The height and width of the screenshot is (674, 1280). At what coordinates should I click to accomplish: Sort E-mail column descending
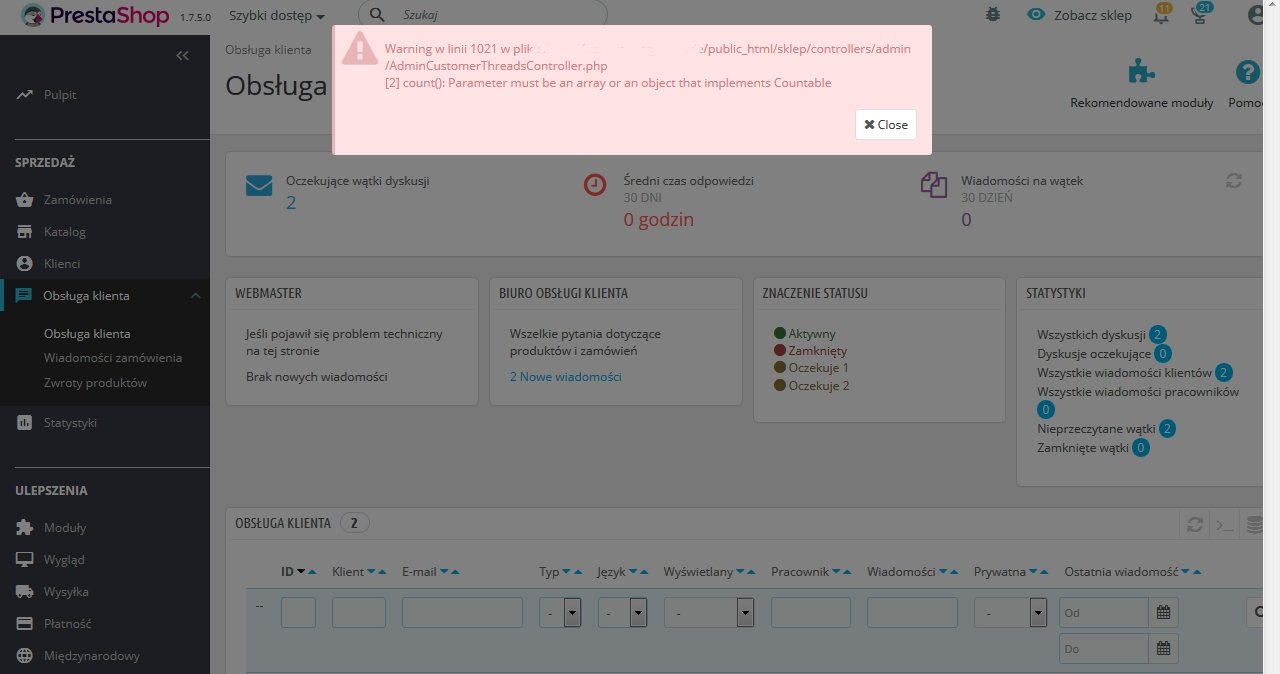tap(444, 572)
